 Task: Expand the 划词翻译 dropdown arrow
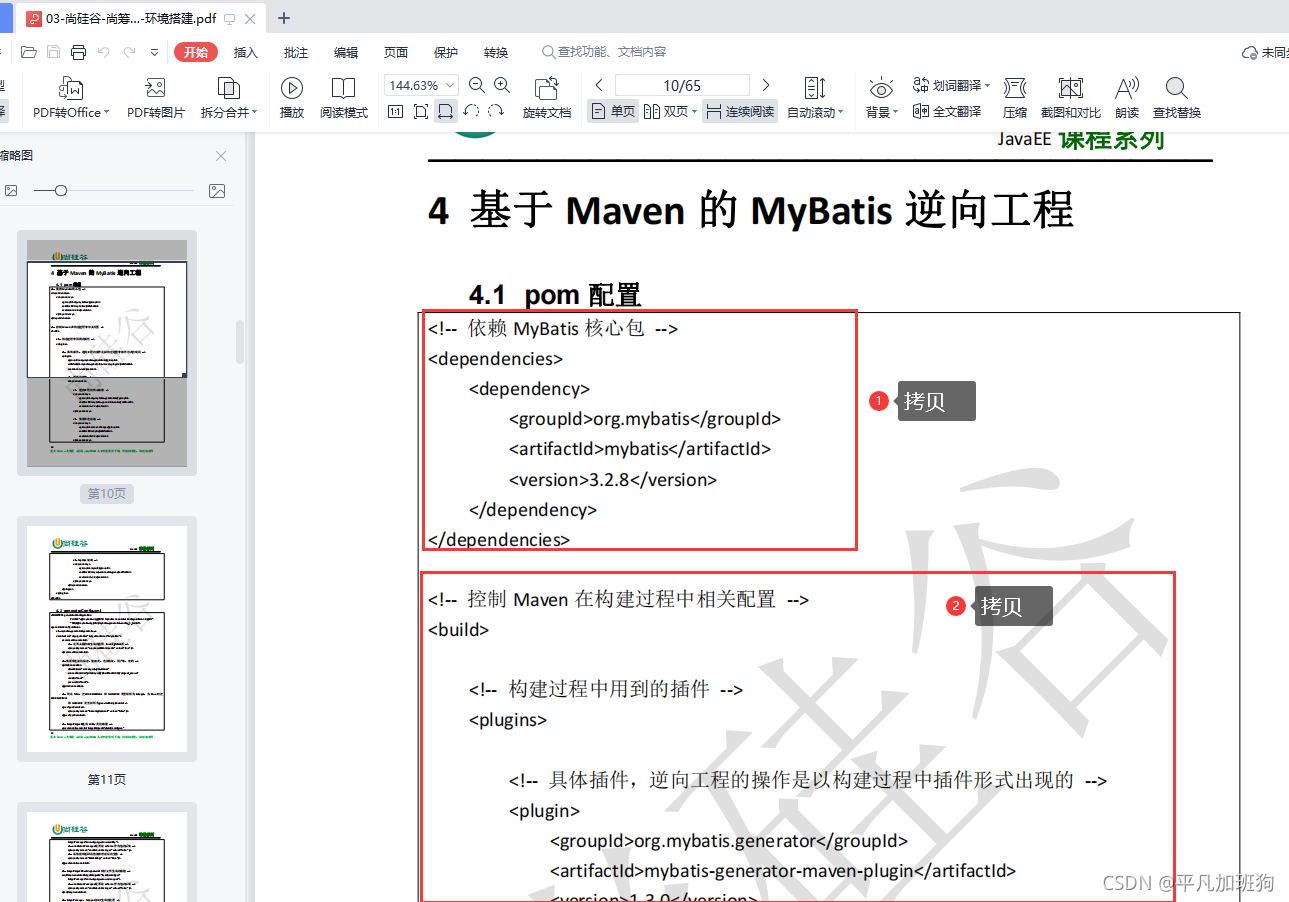pos(987,86)
